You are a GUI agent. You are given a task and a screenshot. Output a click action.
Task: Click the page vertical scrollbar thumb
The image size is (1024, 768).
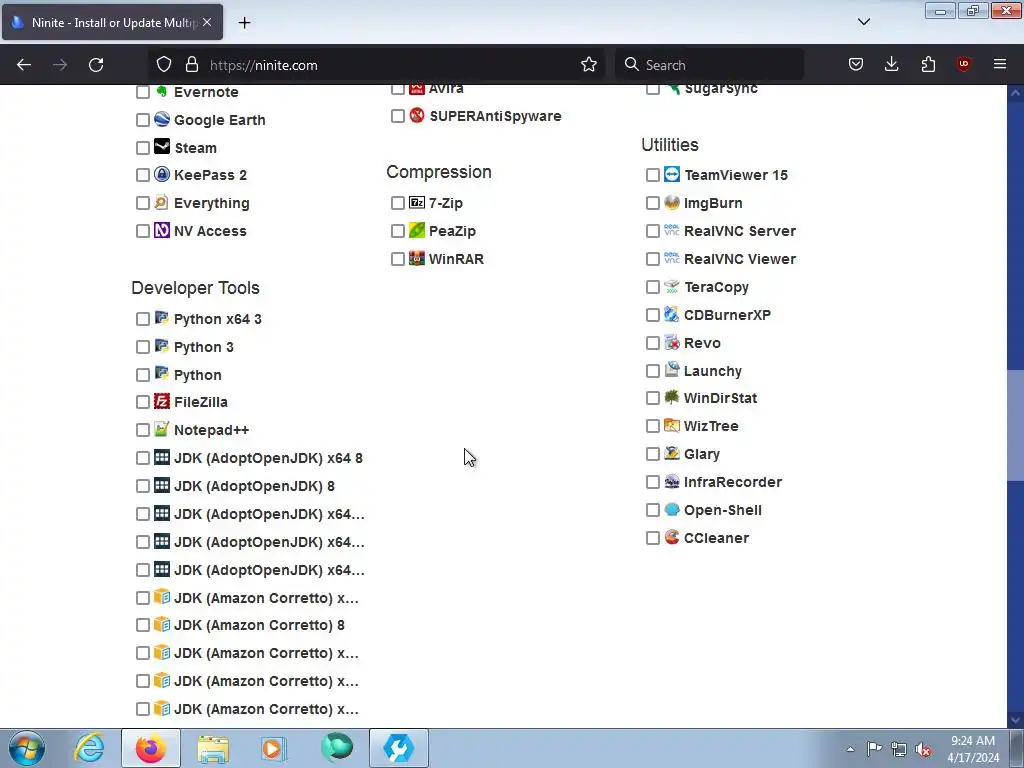pos(1015,425)
